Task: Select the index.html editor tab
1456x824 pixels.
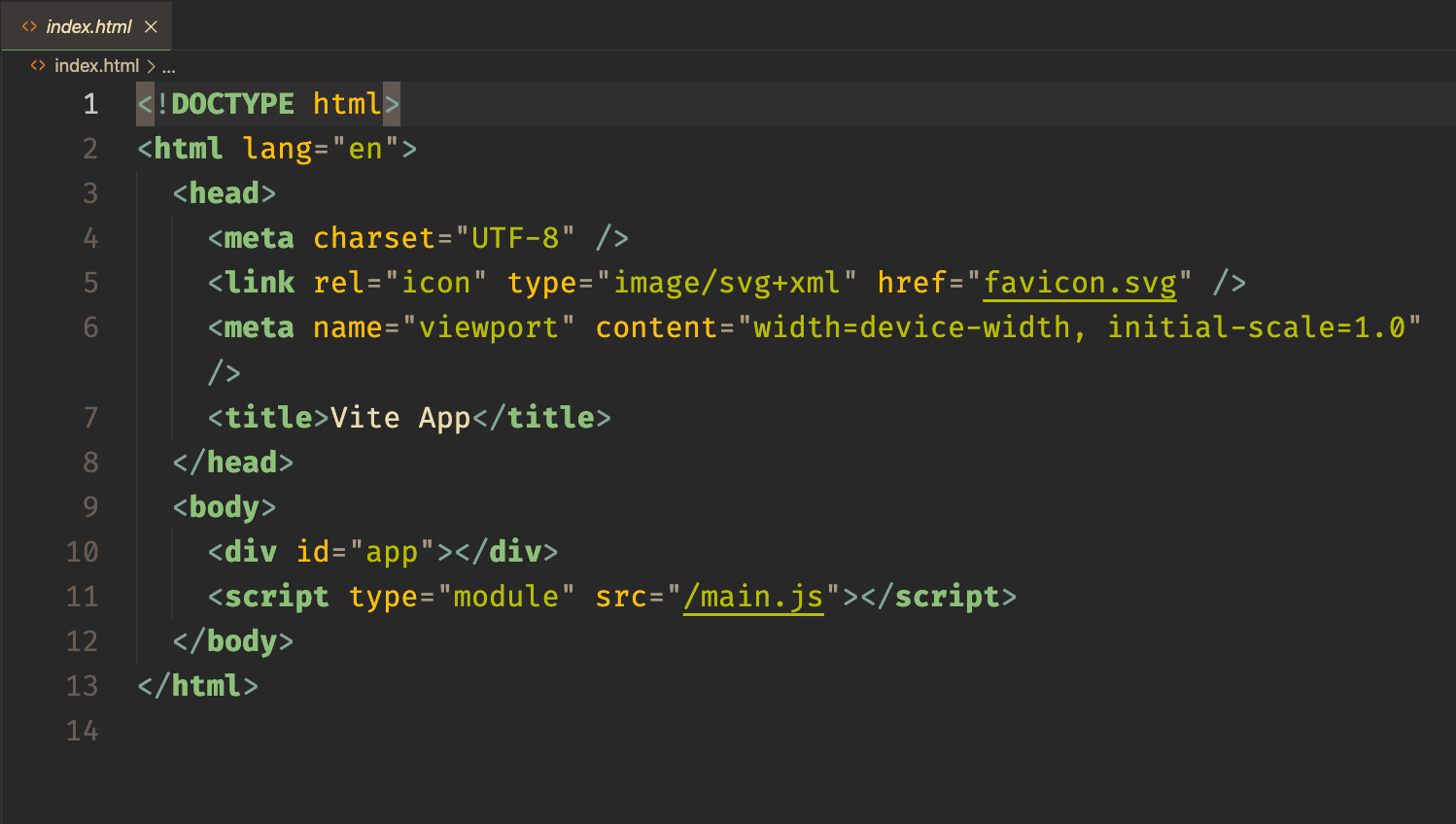Action: pyautogui.click(x=88, y=27)
